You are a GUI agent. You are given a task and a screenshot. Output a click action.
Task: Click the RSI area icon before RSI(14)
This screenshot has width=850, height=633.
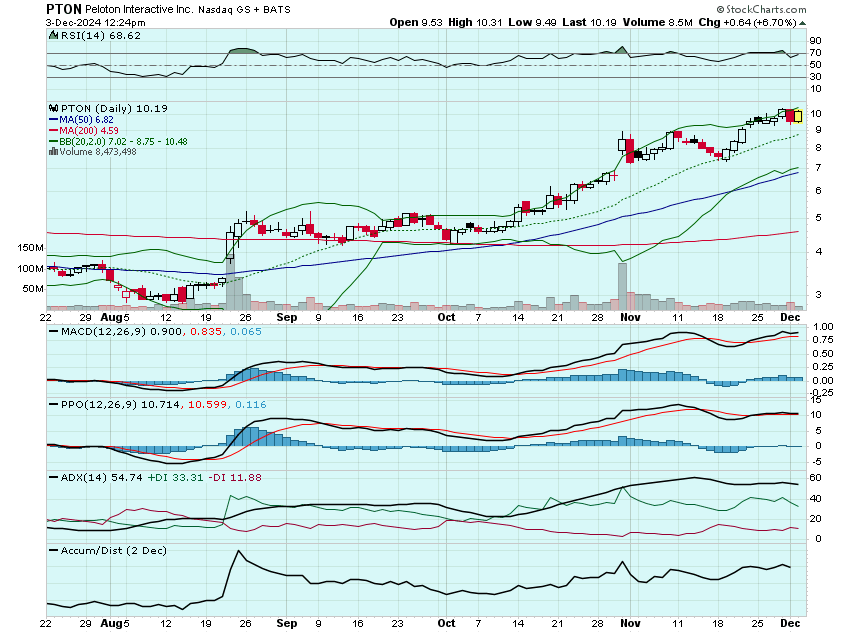53,35
